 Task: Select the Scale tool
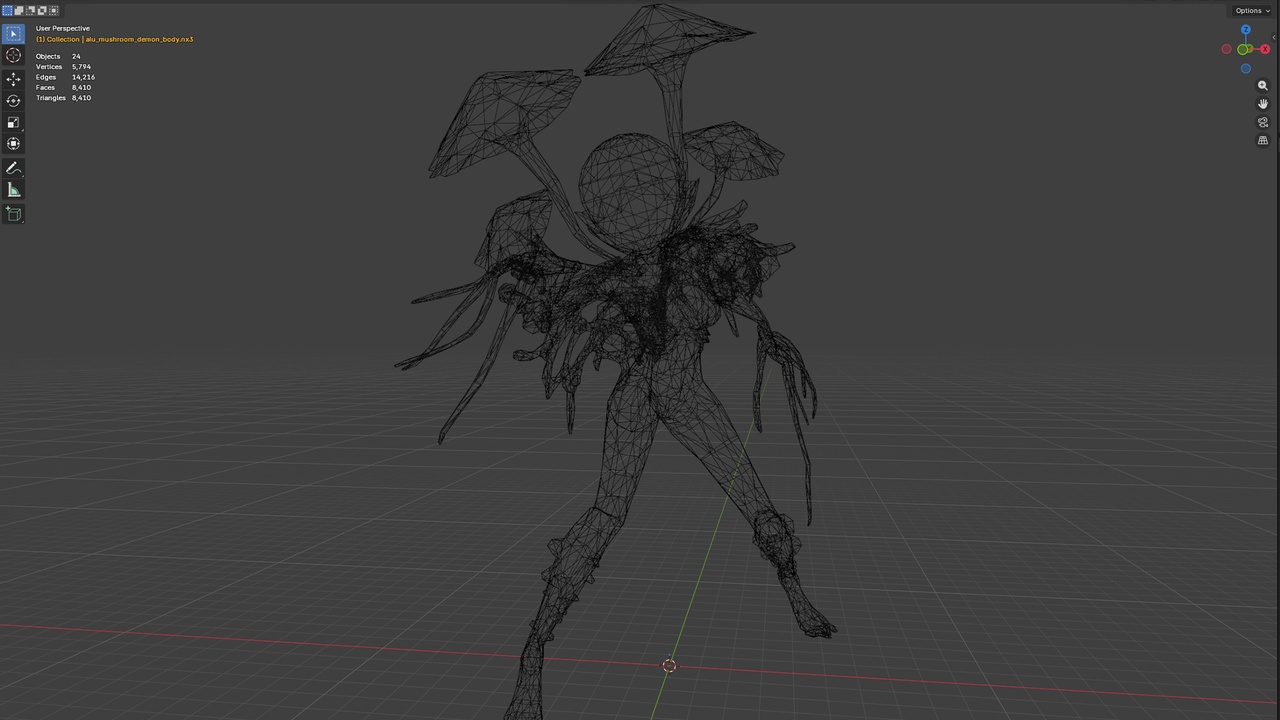[13, 122]
